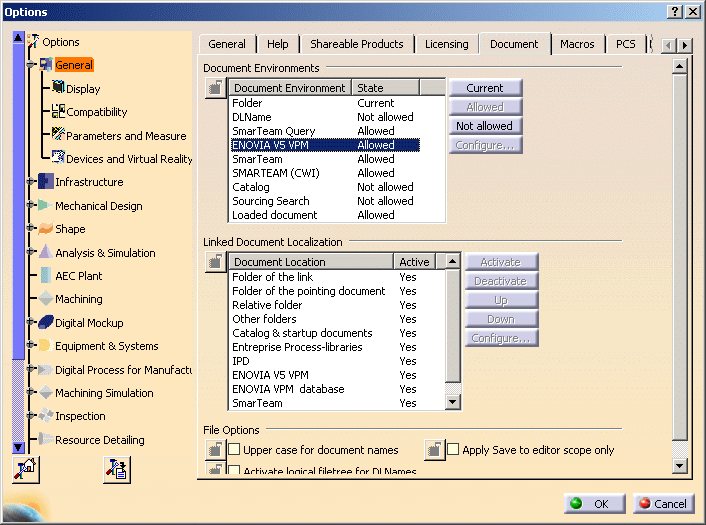Enable Upper case for document names
Viewport: 706px width, 525px height.
(234, 449)
